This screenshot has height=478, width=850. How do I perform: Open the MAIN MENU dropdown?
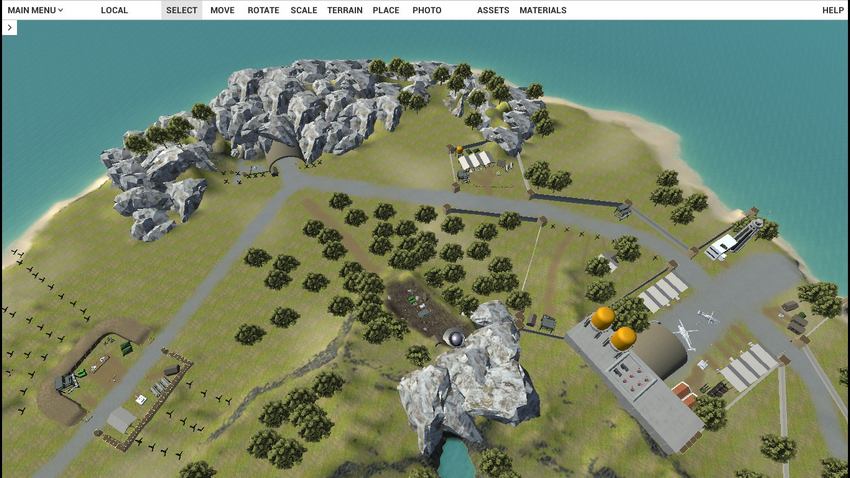click(35, 10)
